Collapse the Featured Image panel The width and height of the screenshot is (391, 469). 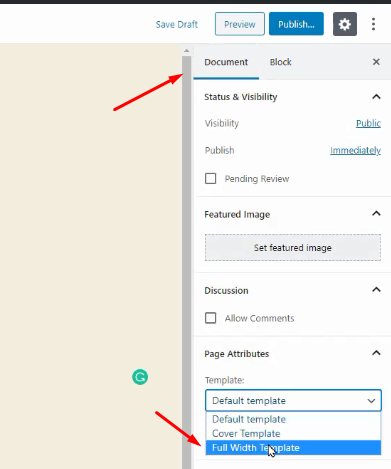376,214
